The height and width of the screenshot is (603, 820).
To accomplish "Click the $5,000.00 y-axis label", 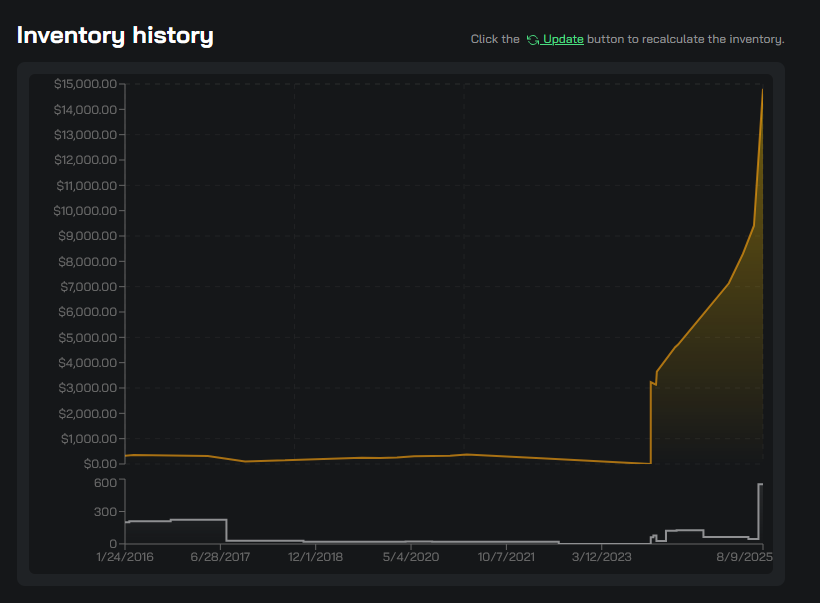I will (x=87, y=337).
